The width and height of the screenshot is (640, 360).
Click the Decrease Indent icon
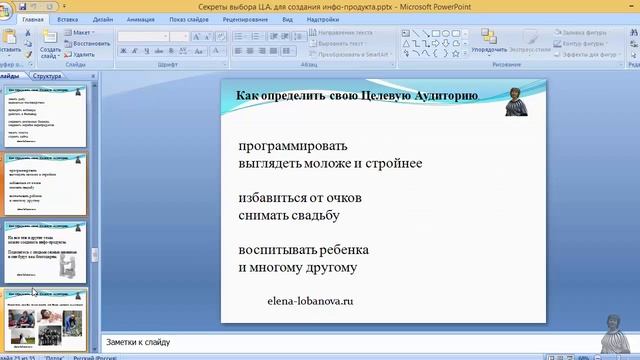(274, 37)
